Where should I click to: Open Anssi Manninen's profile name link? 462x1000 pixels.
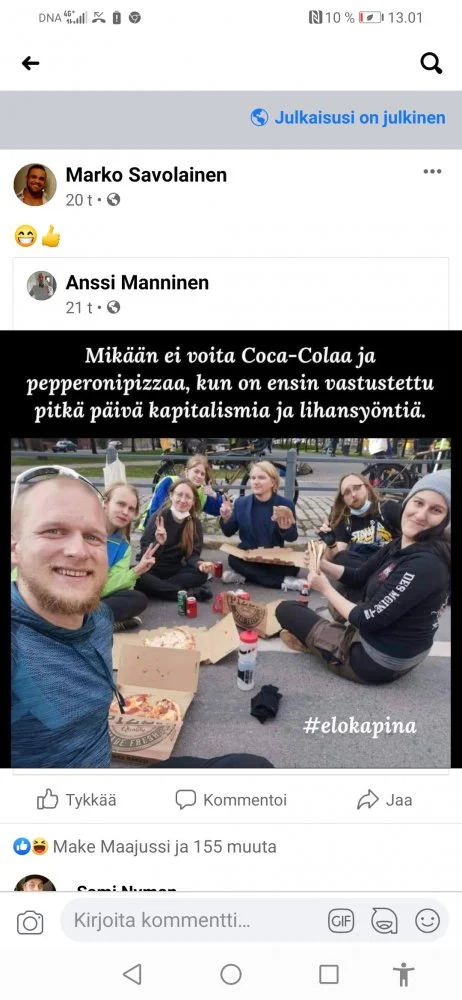[x=137, y=283]
